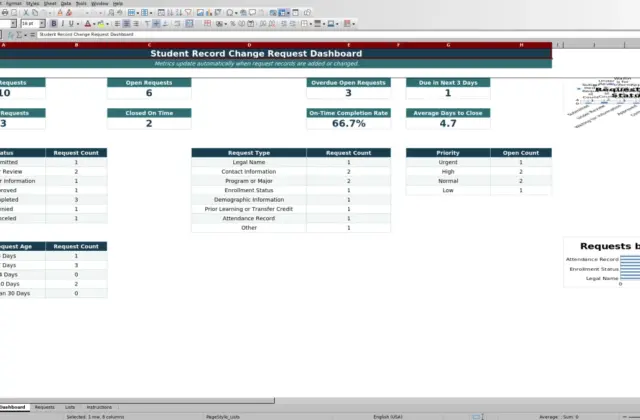Toggle Bold formatting button
Image resolution: width=640 pixels, height=420 pixels.
(53, 24)
